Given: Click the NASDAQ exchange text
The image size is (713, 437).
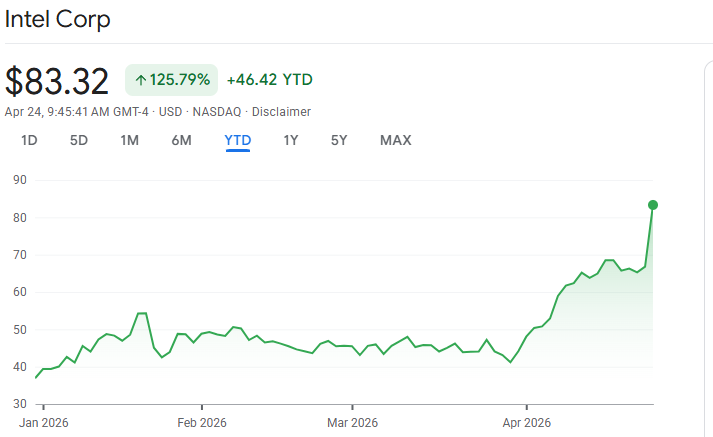Looking at the screenshot, I should coord(217,112).
